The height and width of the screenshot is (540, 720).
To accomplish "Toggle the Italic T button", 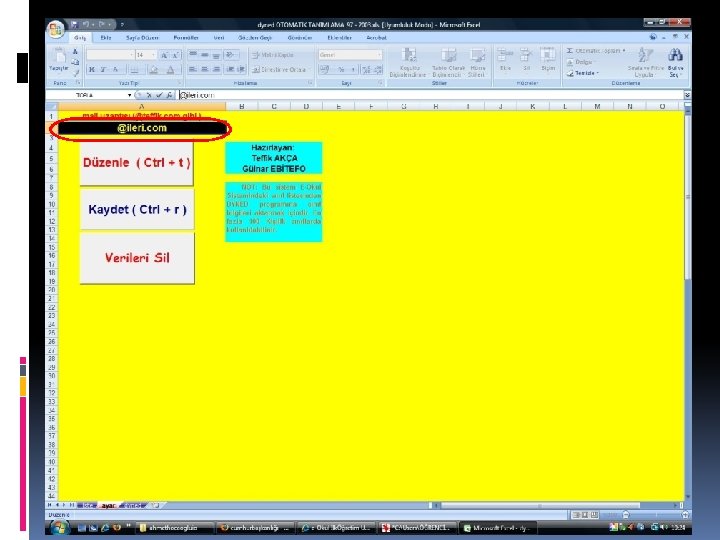I will (103, 69).
